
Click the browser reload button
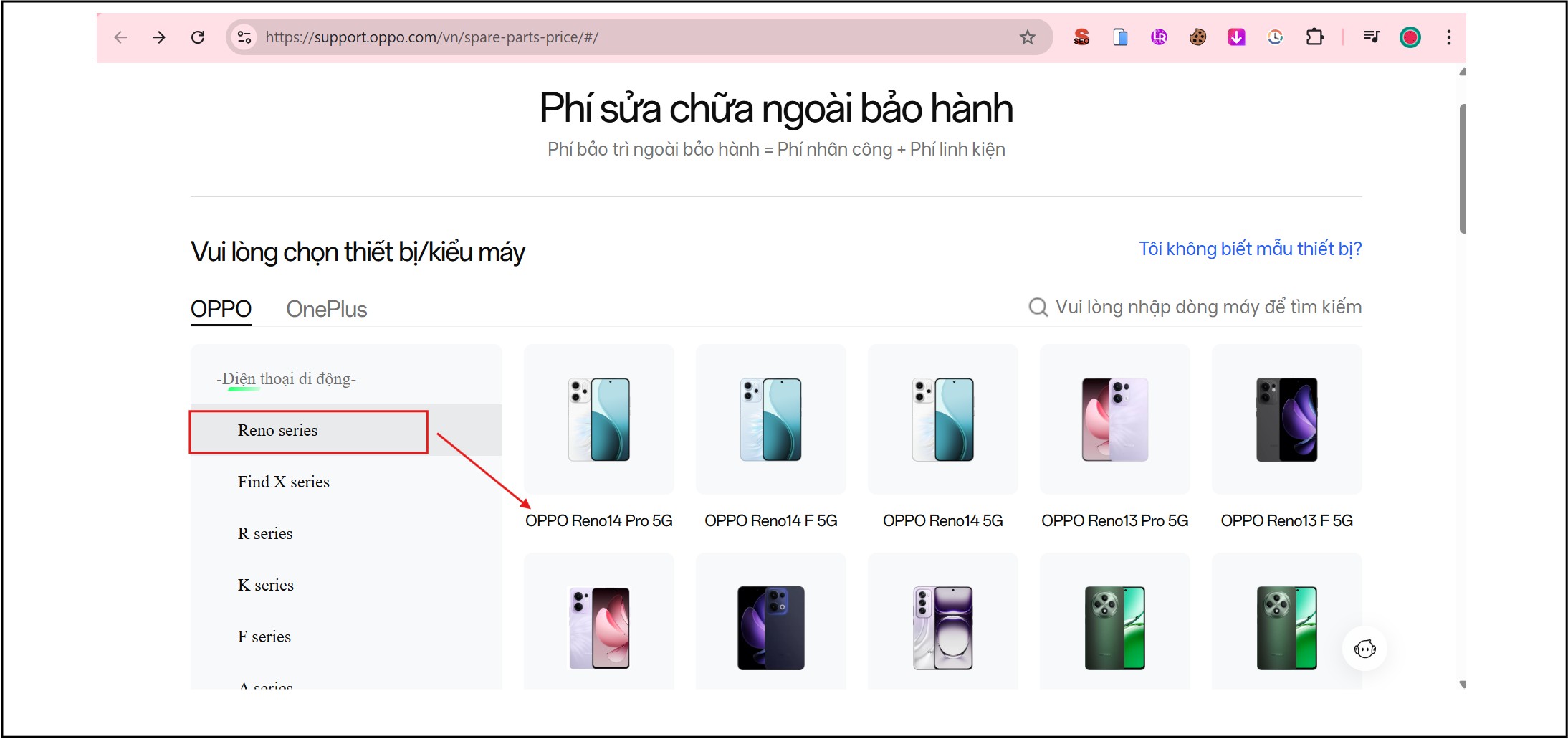click(x=199, y=37)
